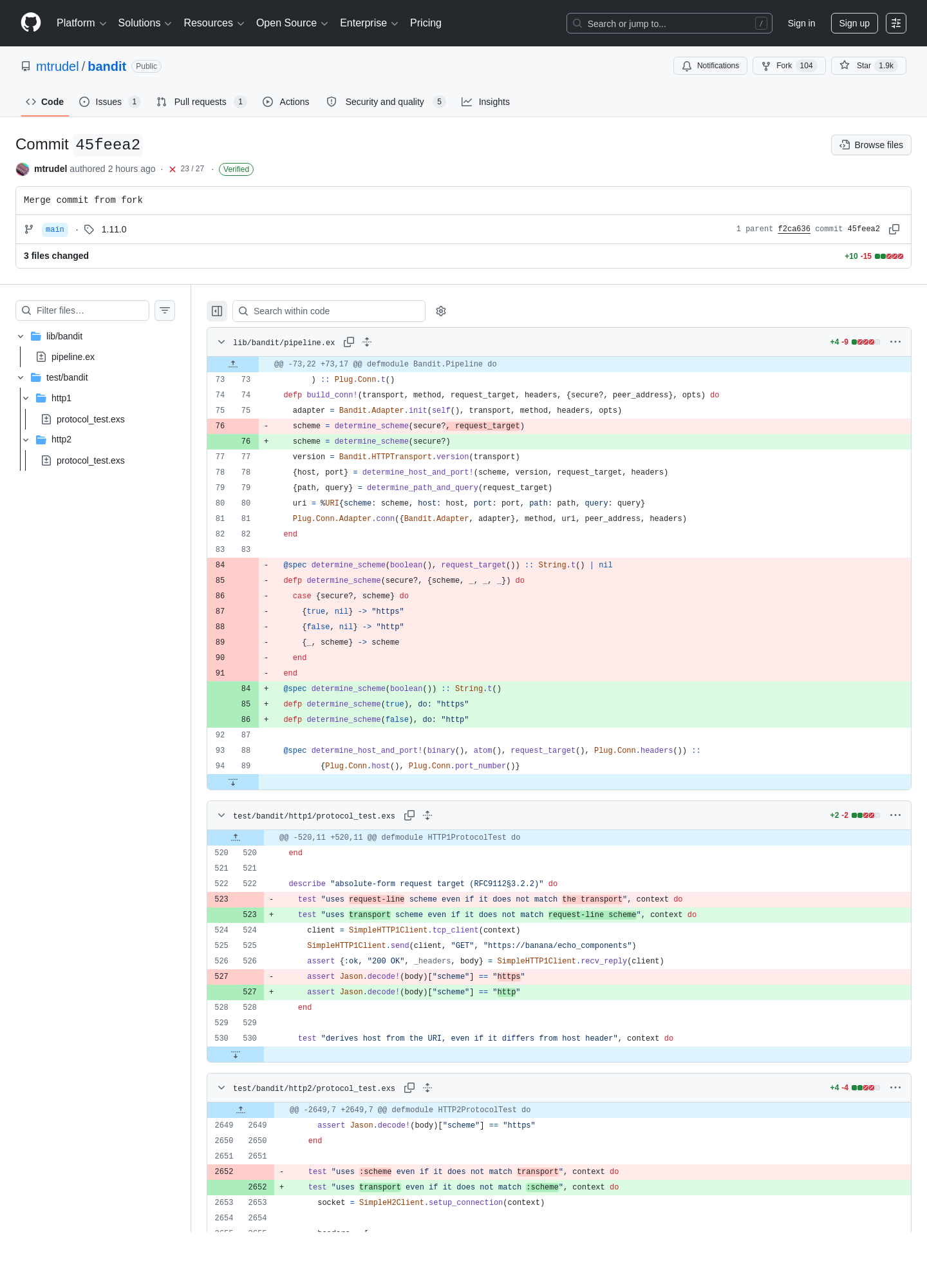
Task: Copy the full commit SHA
Action: click(x=894, y=229)
